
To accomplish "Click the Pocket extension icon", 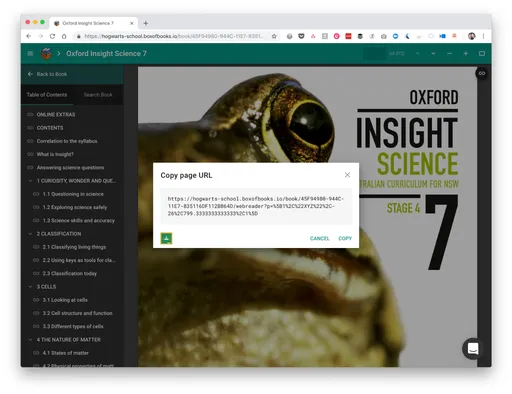I will 301,36.
